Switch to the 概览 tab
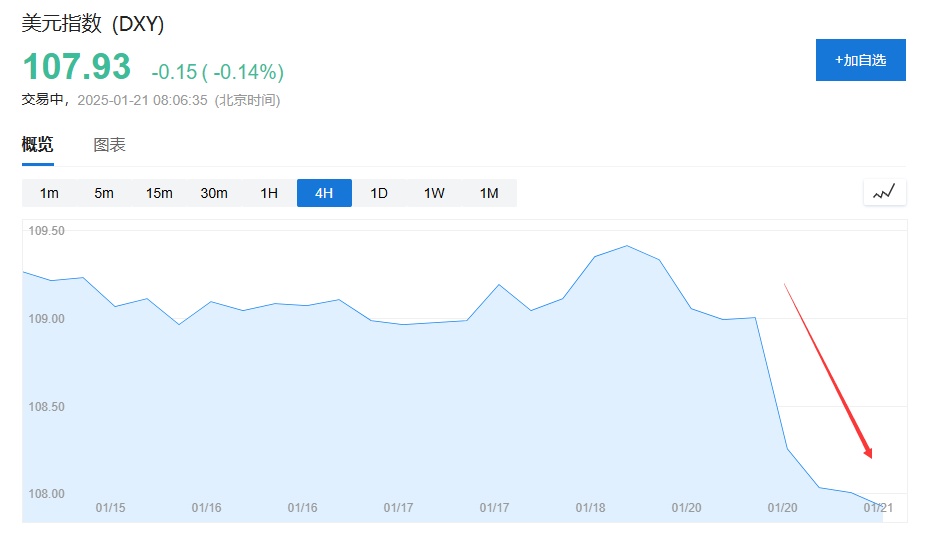Image resolution: width=934 pixels, height=533 pixels. (x=38, y=145)
